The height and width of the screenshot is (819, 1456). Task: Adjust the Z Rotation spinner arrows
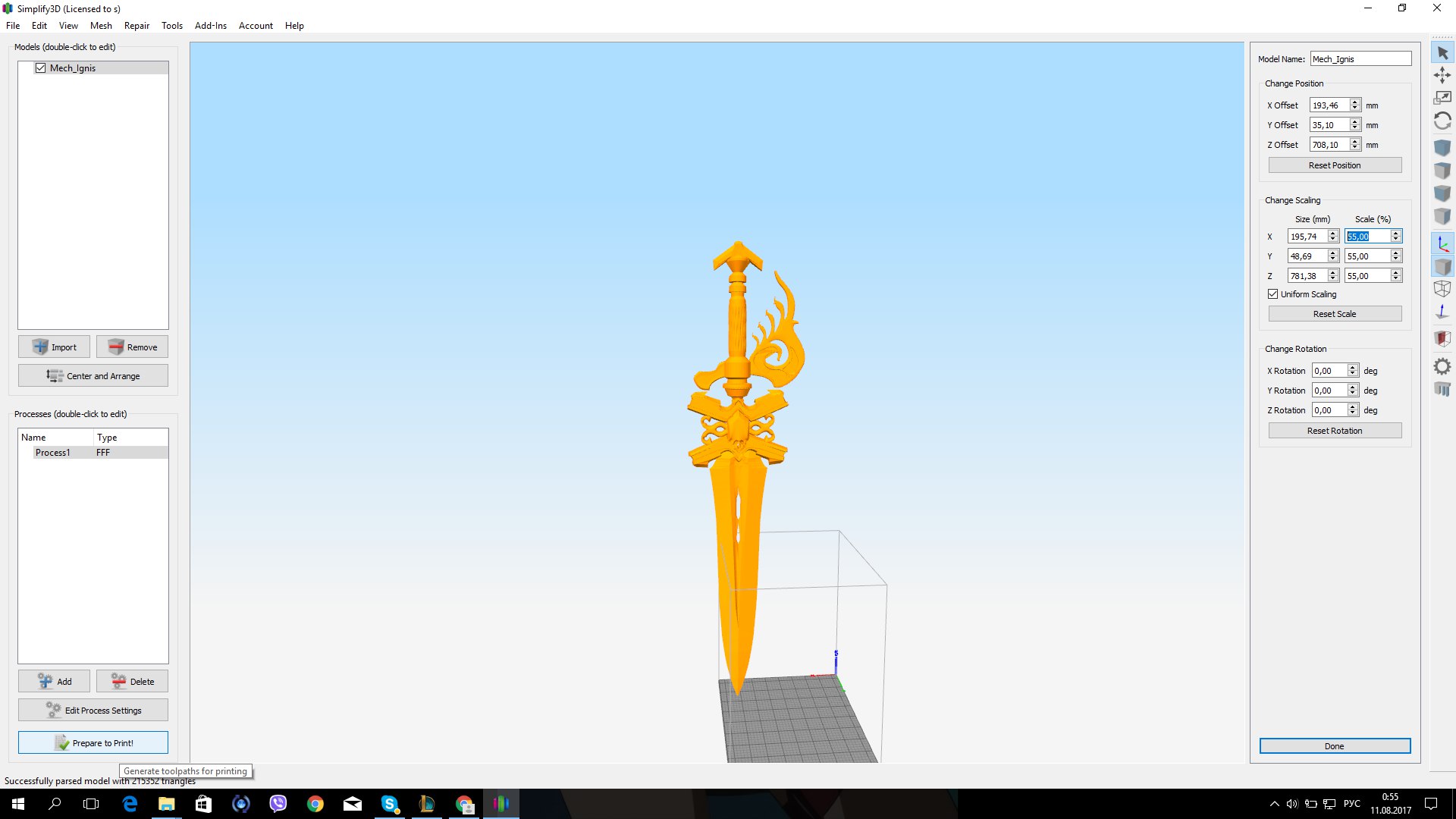[1352, 410]
